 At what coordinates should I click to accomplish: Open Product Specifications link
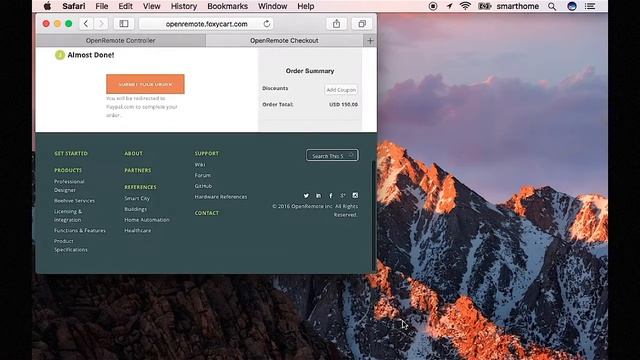[x=71, y=245]
